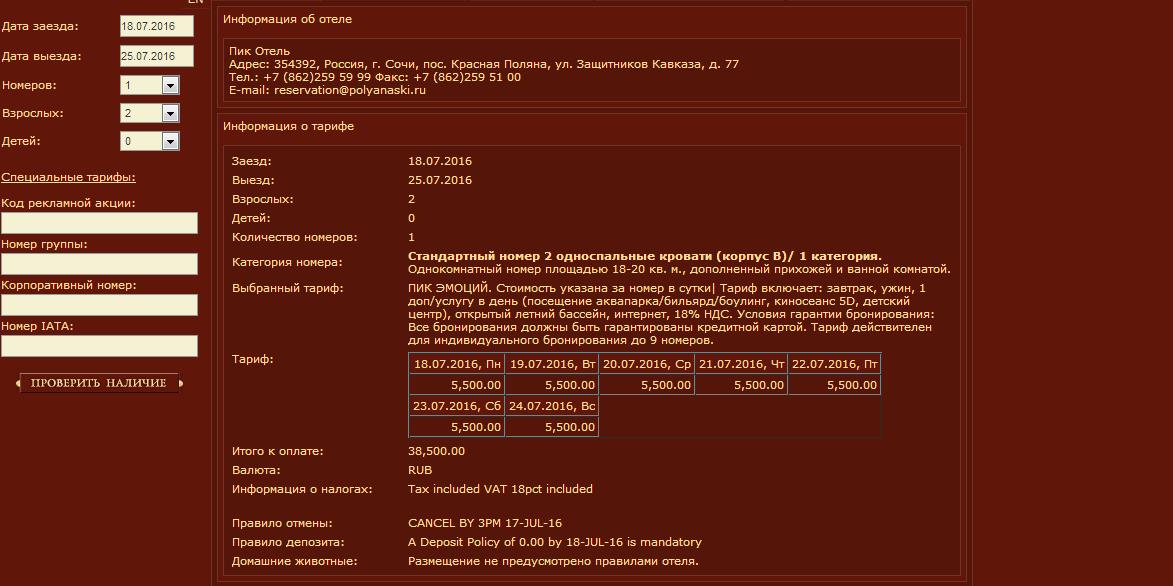This screenshot has width=1173, height=586.
Task: Click the Номер группы input box
Action: coord(99,264)
